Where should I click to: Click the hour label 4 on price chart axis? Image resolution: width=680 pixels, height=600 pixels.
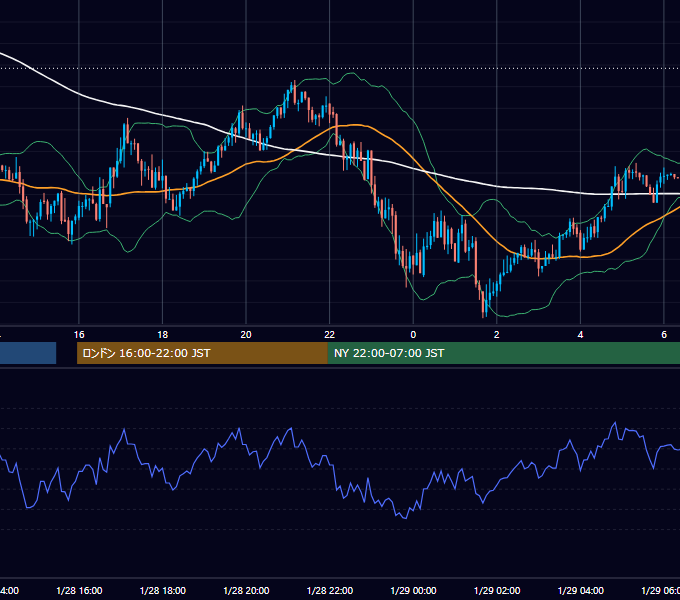[580, 335]
